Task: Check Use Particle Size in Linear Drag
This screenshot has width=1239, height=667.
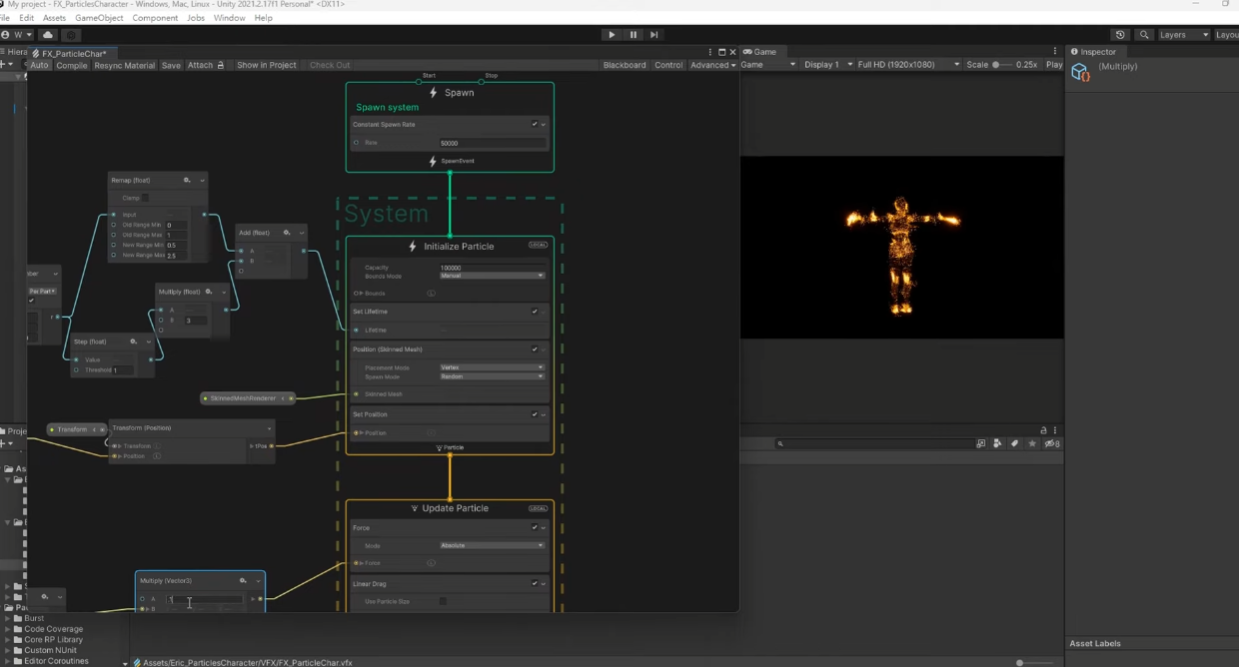Action: (x=441, y=601)
